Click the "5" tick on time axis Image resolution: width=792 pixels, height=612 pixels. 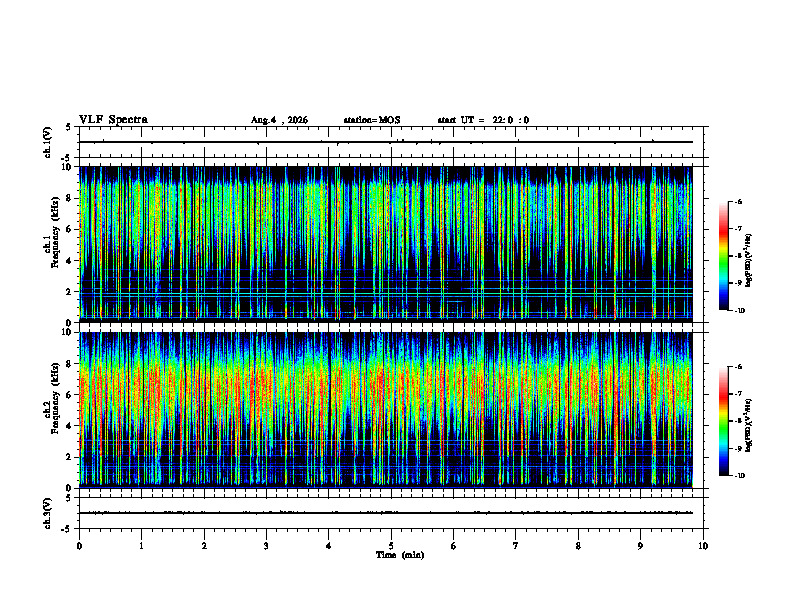[391, 546]
